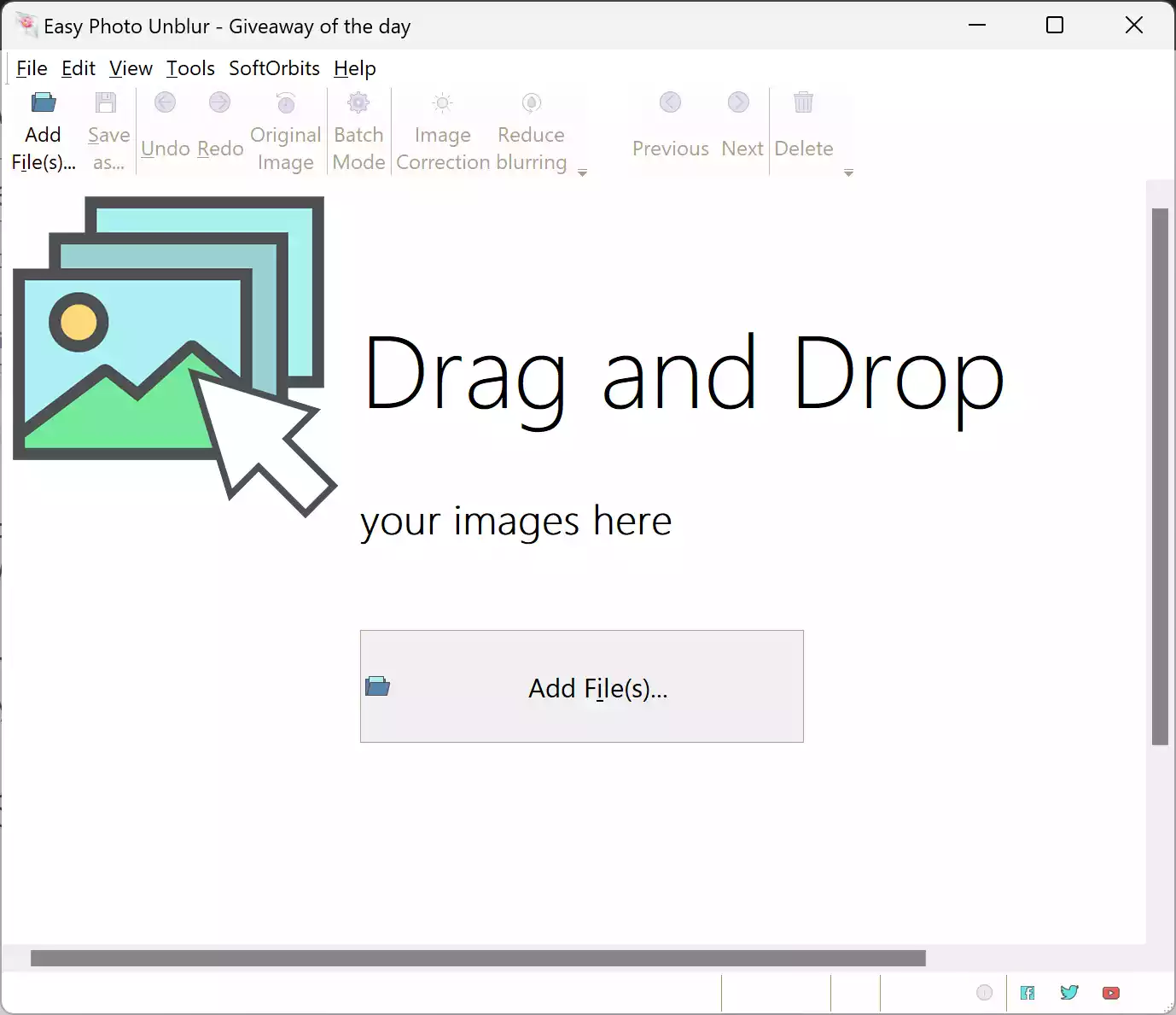Expand toolbar overflow arrow after Reduce blurring
The width and height of the screenshot is (1176, 1015).
click(582, 173)
